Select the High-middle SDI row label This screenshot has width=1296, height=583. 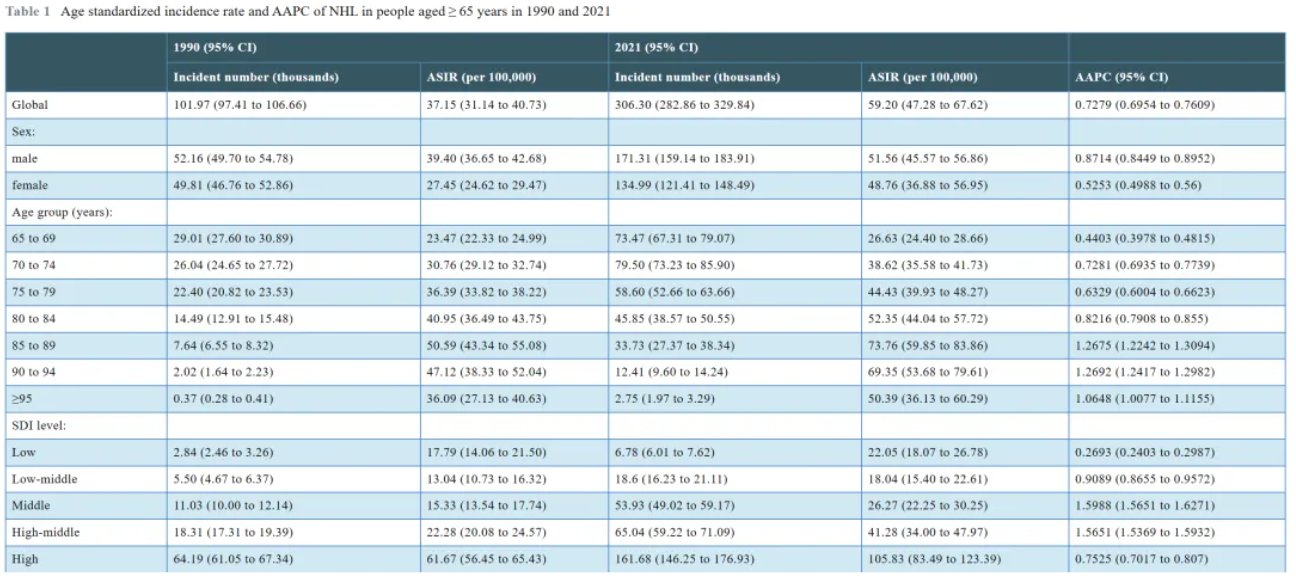pos(46,533)
